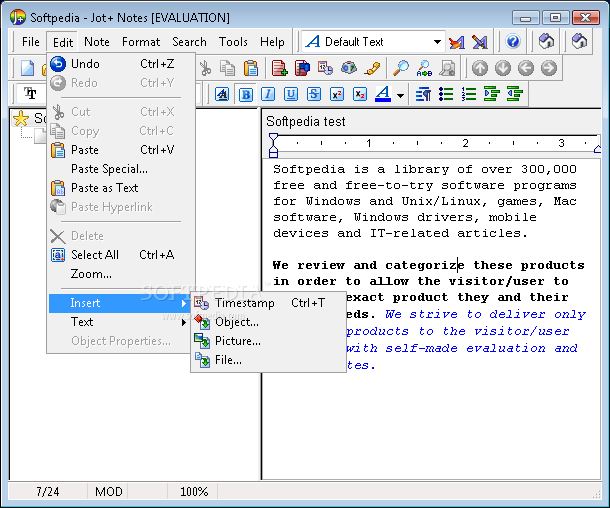Click the text style Tt icon

tap(30, 93)
